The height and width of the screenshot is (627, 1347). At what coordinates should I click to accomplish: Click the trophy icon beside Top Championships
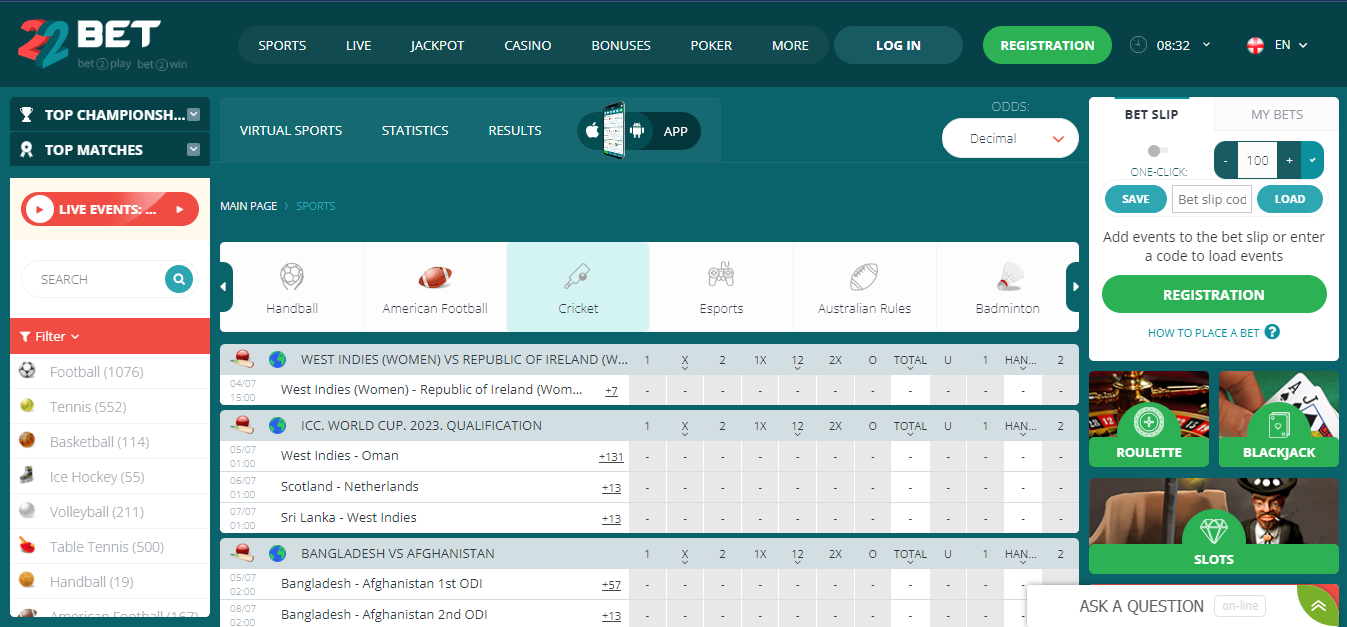pyautogui.click(x=27, y=115)
